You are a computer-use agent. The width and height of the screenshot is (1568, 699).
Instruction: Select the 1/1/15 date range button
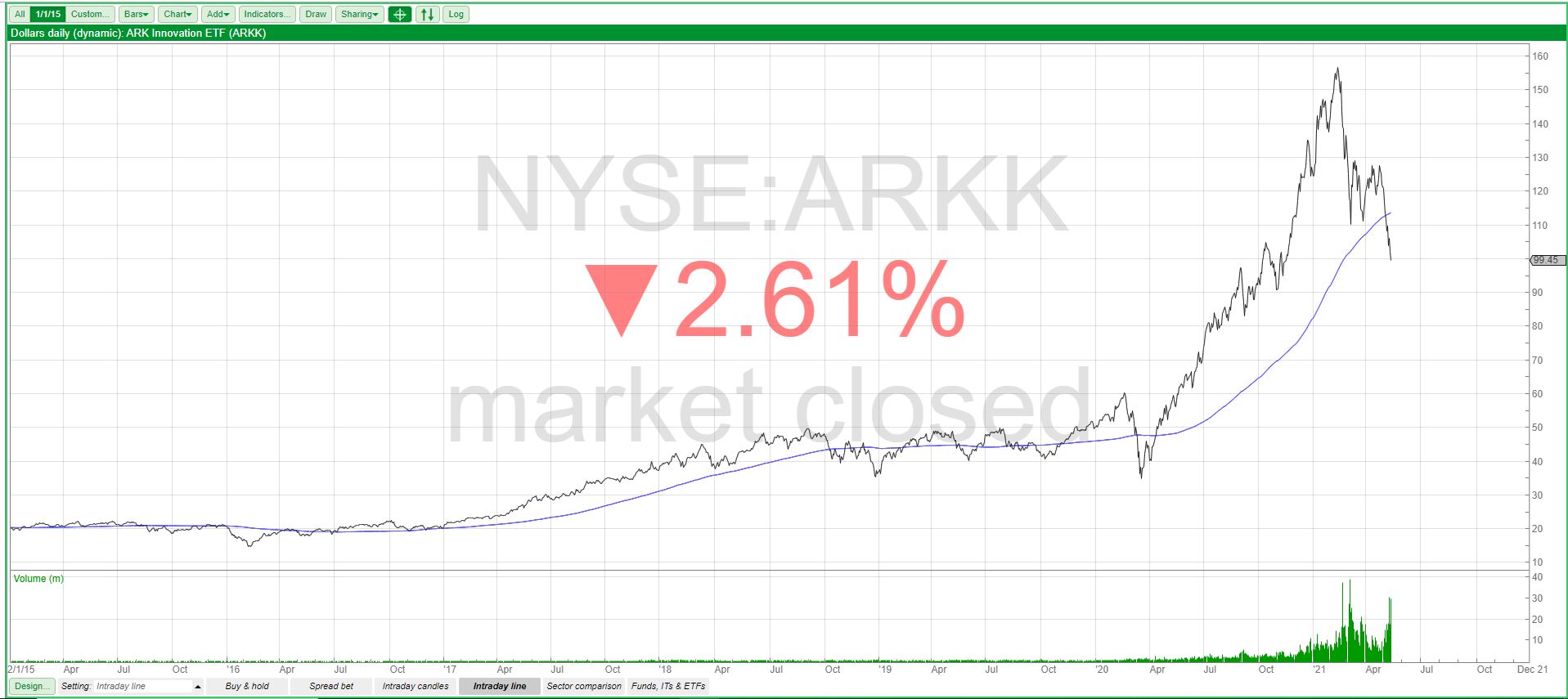48,14
